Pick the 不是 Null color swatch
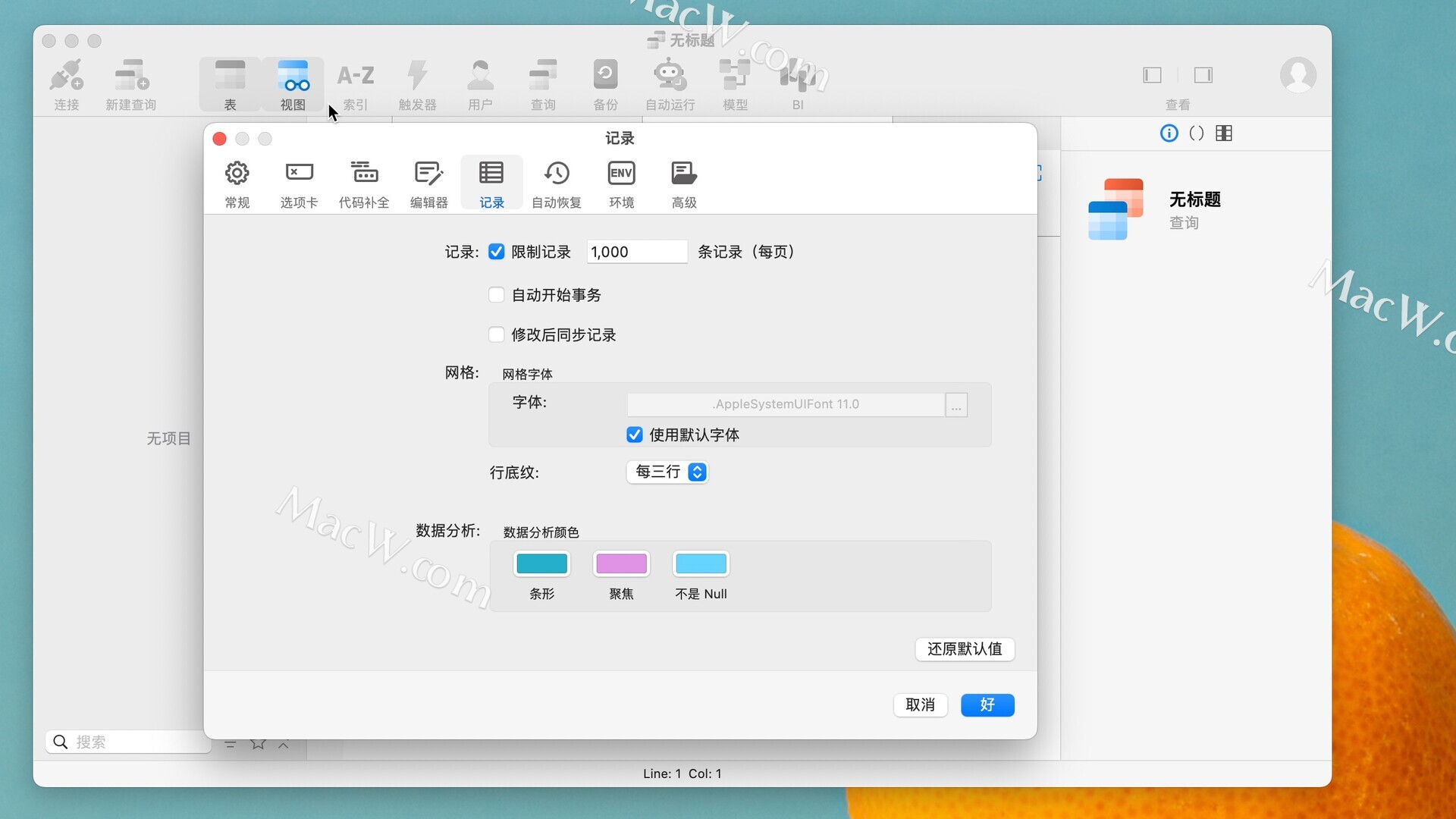Image resolution: width=1456 pixels, height=819 pixels. coord(701,563)
